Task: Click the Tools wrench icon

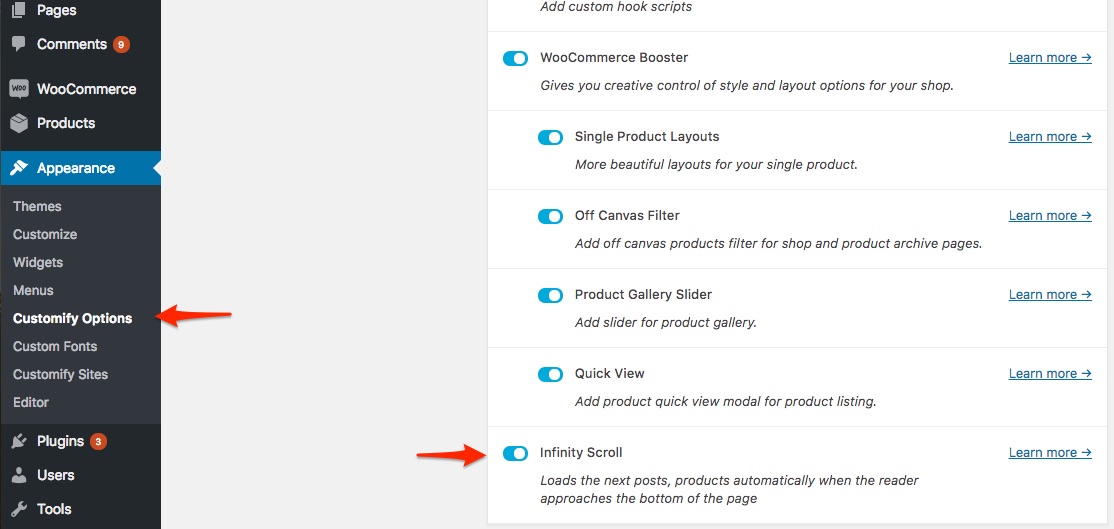Action: tap(19, 509)
